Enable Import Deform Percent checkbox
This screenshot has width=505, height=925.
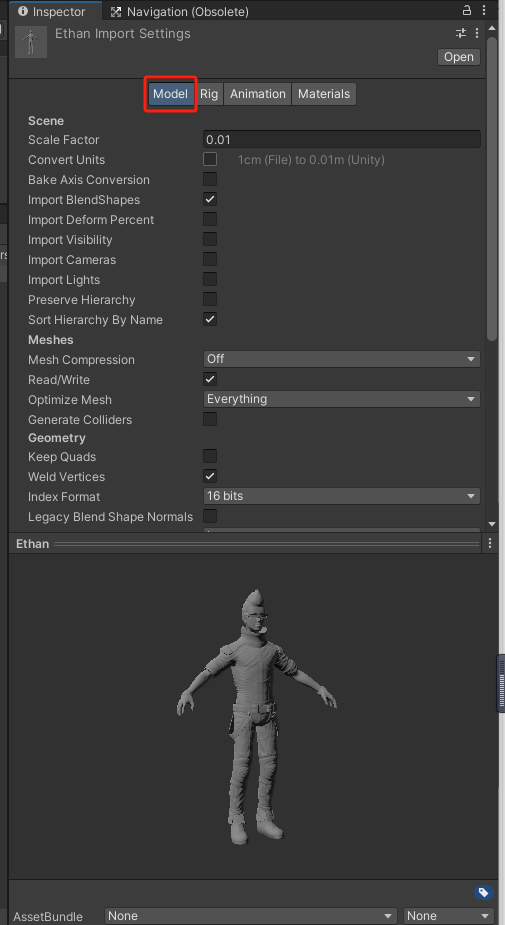coord(210,219)
